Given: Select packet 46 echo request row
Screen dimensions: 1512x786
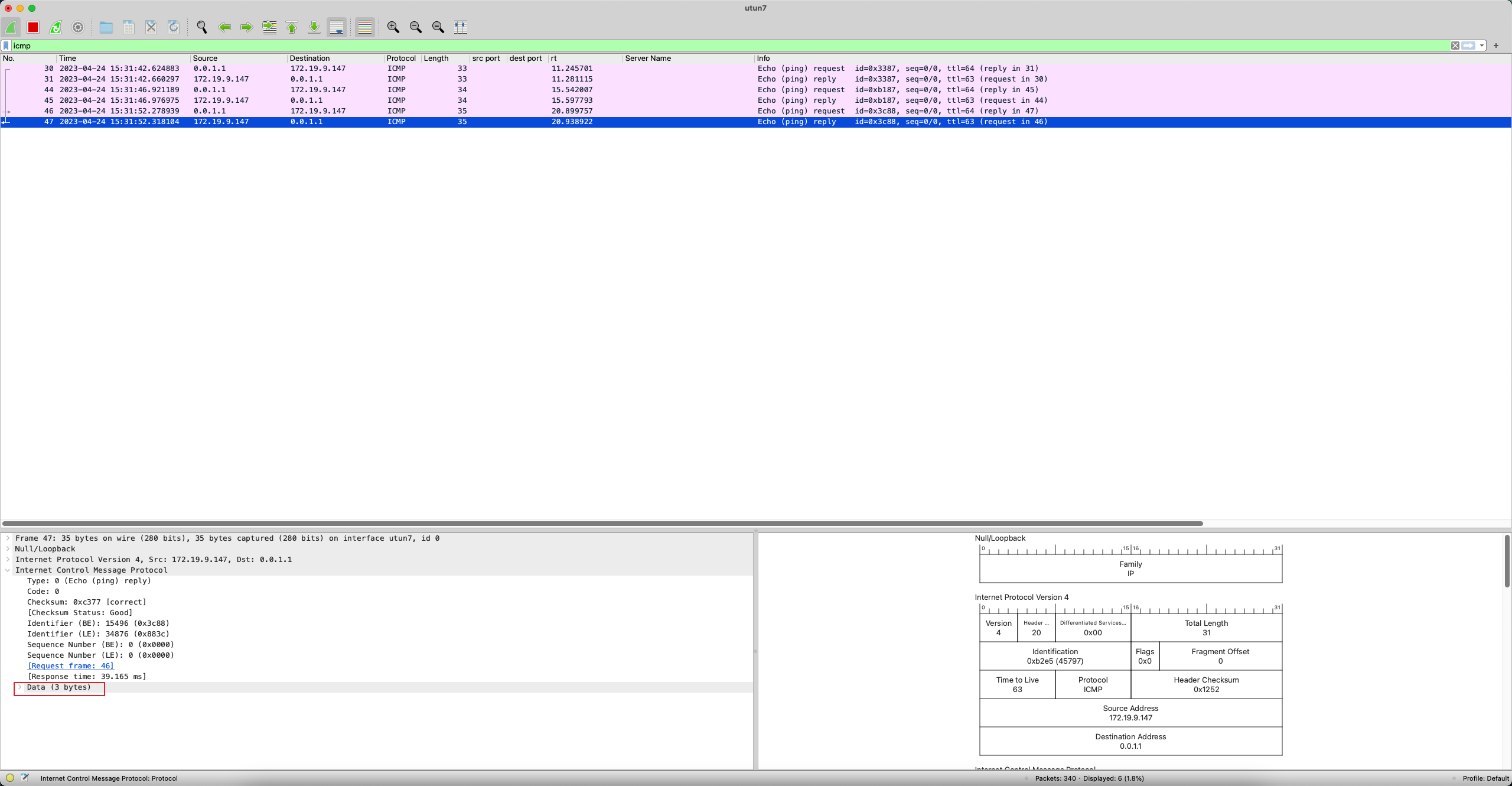Looking at the screenshot, I should tap(756, 111).
